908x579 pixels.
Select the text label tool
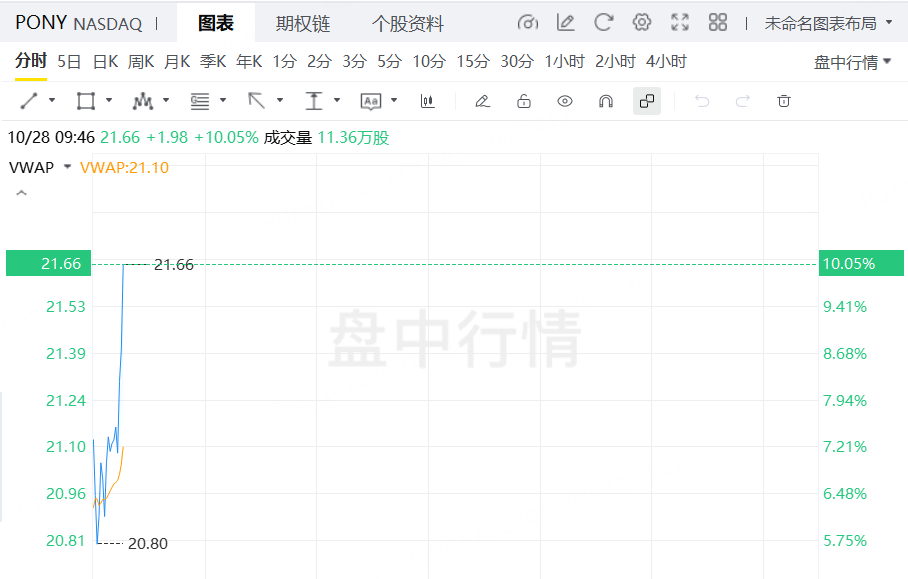[371, 101]
